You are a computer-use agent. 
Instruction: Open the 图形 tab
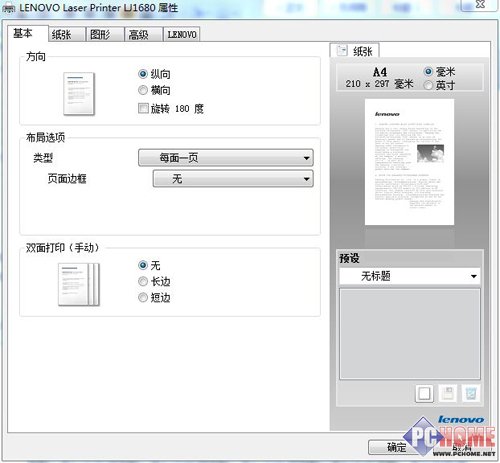click(105, 35)
